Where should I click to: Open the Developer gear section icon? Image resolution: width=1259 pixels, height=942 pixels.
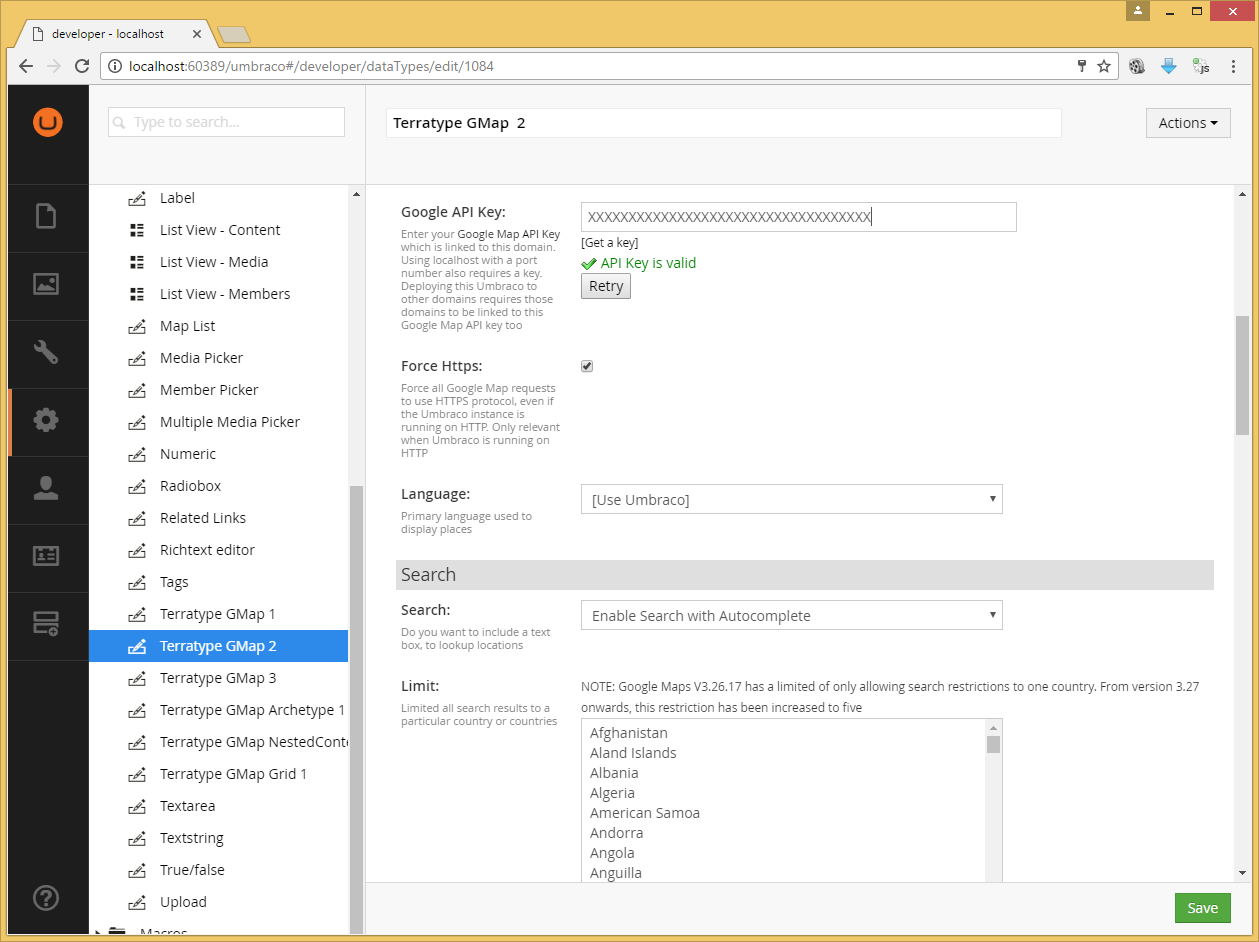pos(47,420)
